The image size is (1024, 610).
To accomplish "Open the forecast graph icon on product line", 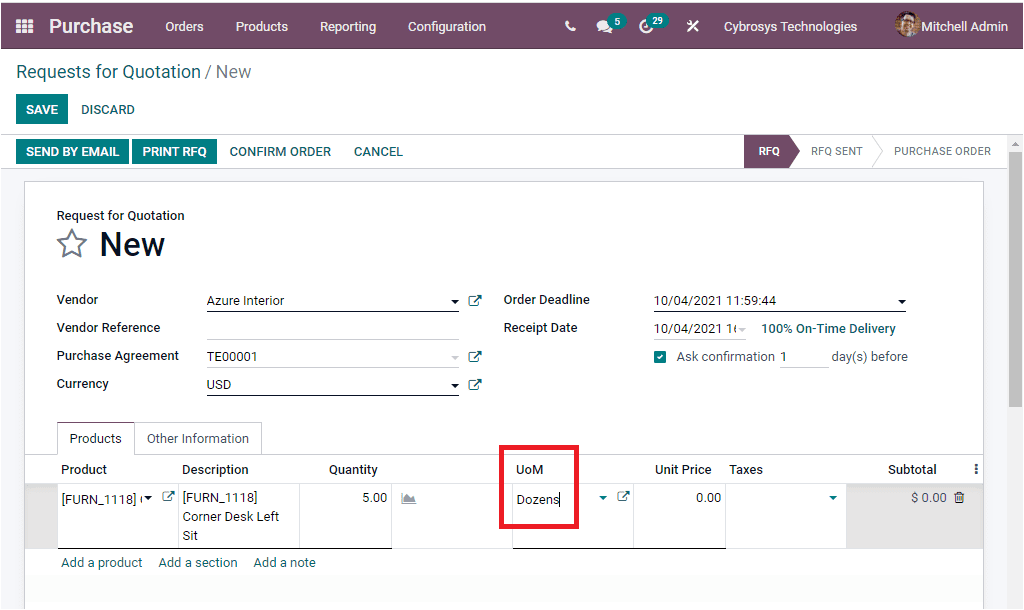I will point(408,496).
